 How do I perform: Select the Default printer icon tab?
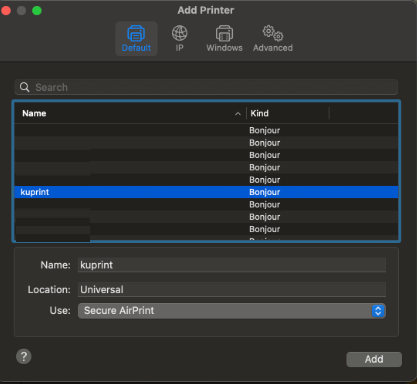136,39
